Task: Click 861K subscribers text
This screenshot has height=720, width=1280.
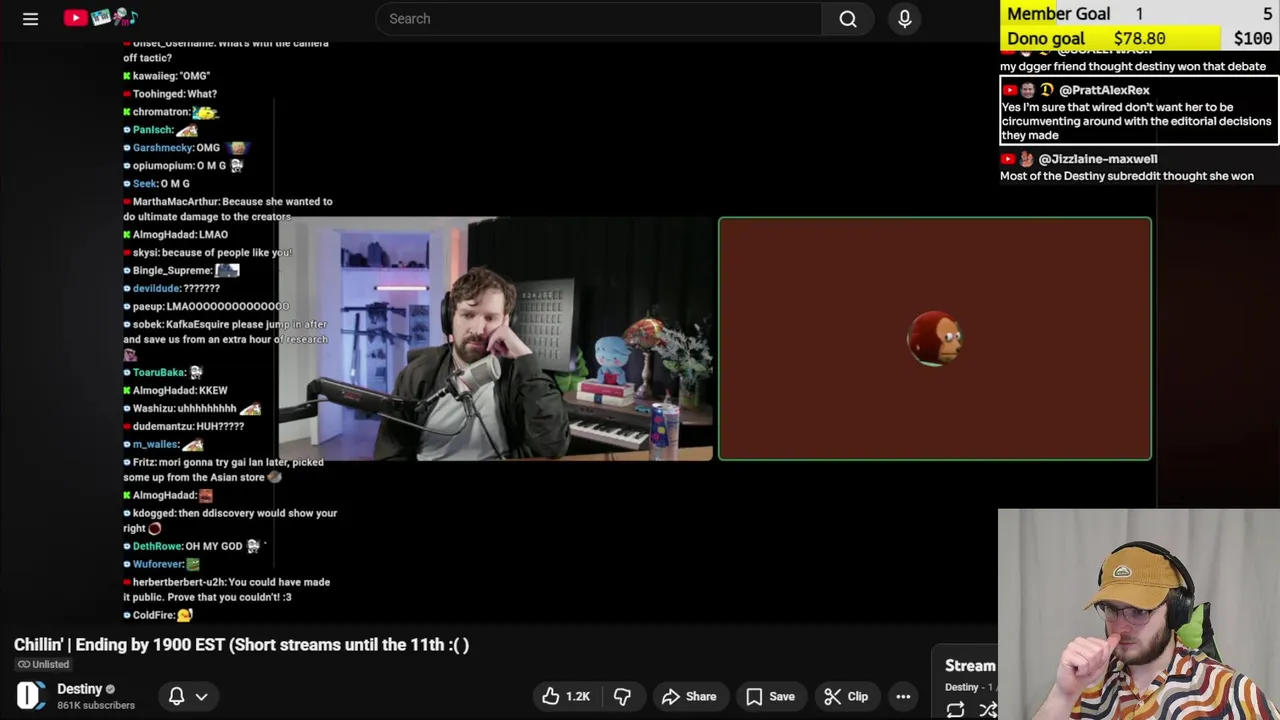Action: 96,705
